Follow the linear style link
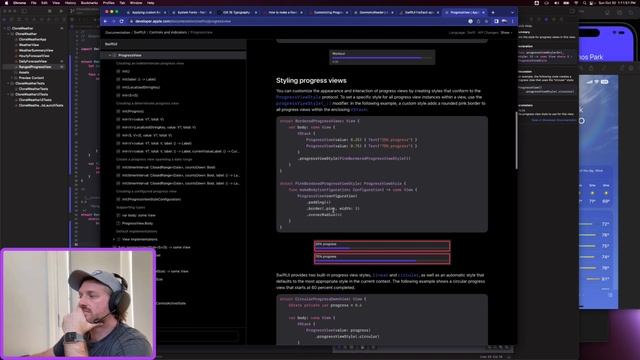 point(380,276)
